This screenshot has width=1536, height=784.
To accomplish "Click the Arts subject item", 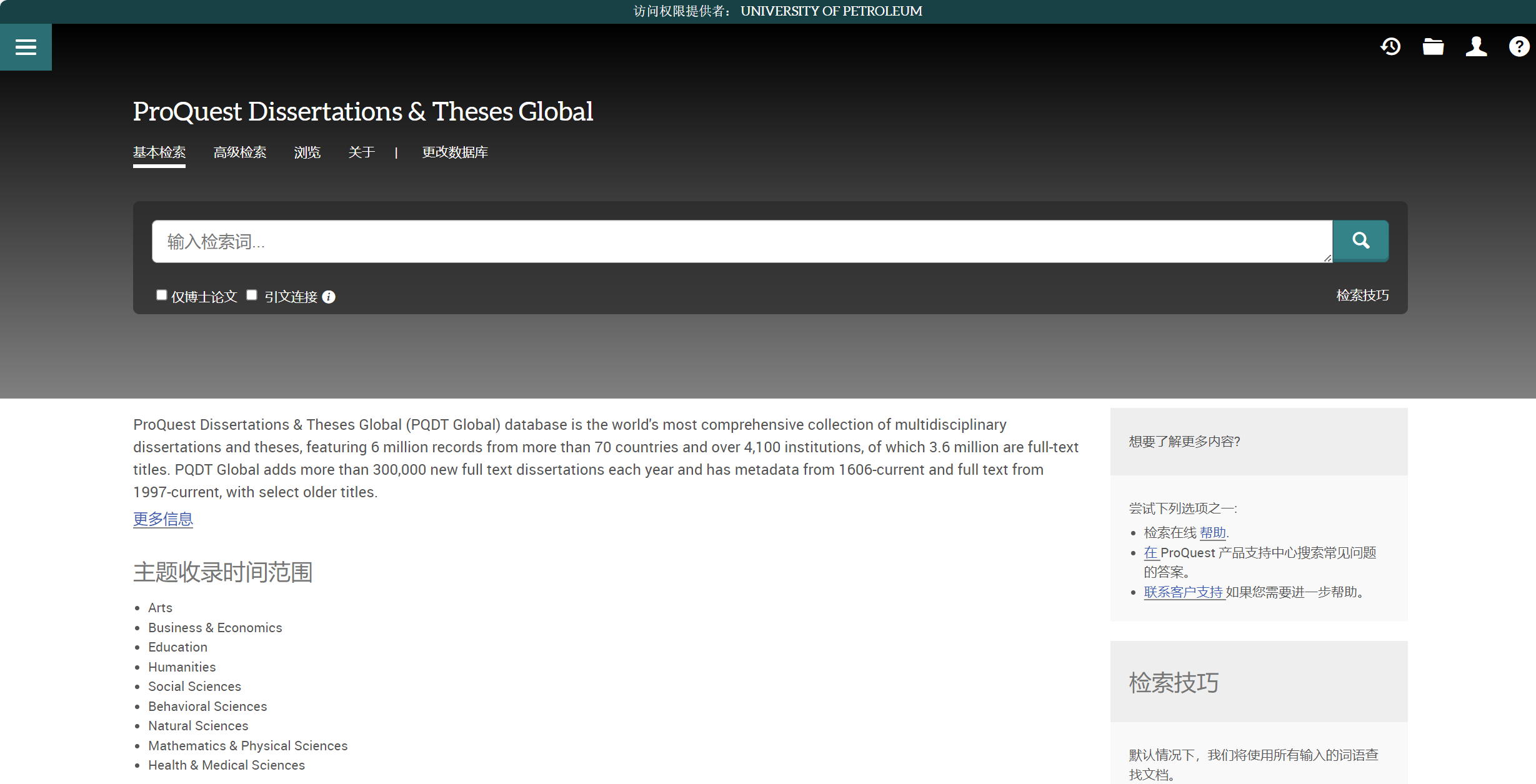I will [160, 608].
